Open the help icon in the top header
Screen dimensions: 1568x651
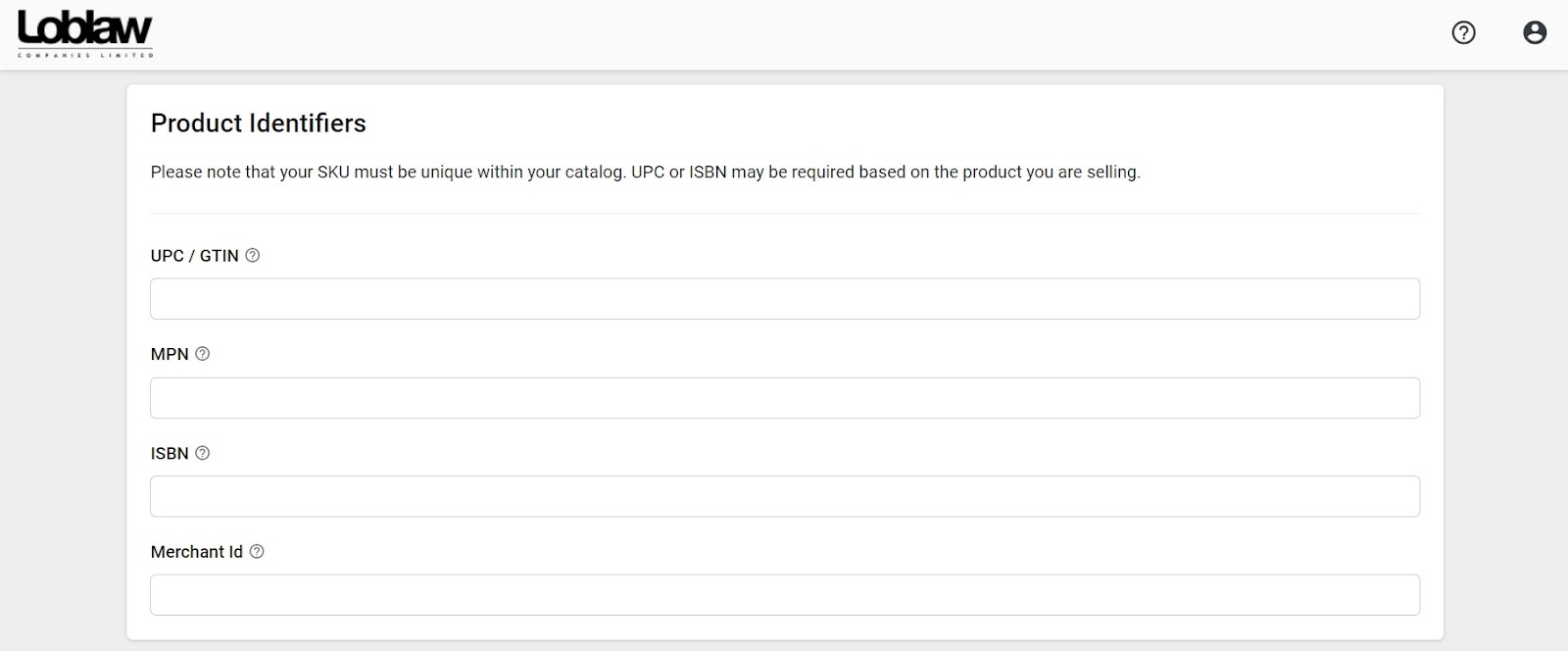(x=1463, y=33)
